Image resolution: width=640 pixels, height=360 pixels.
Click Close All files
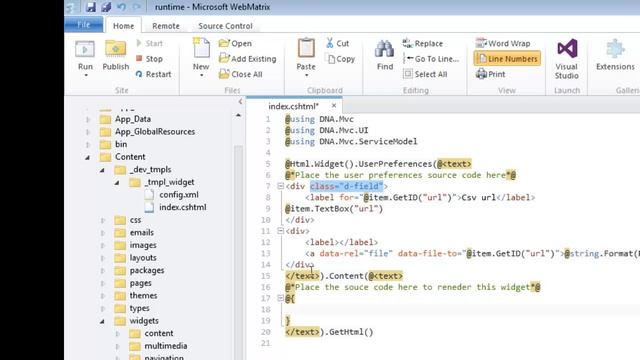[x=241, y=74]
